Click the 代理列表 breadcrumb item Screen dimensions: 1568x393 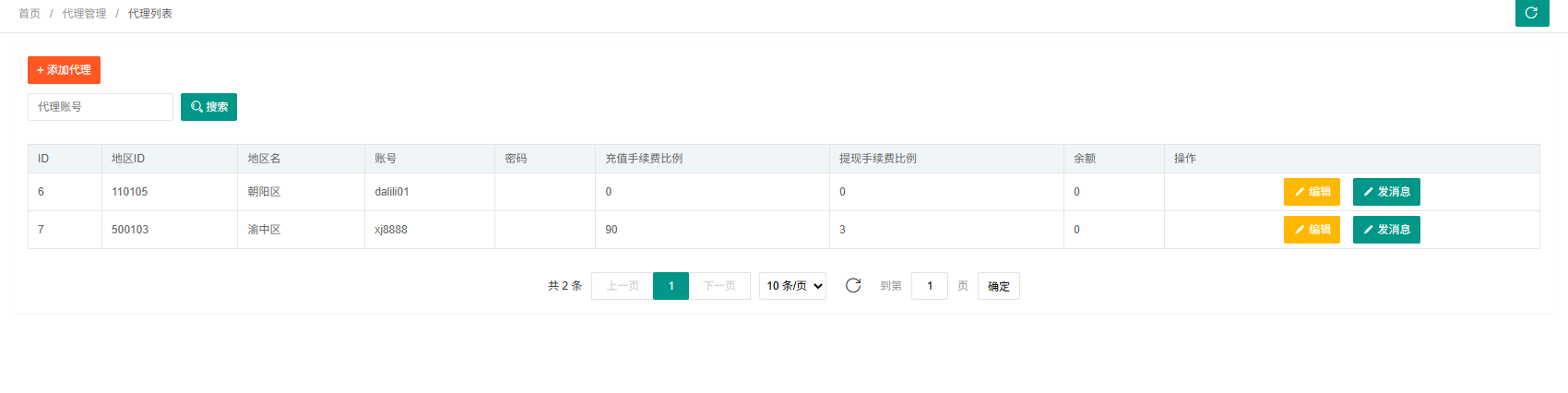coord(150,14)
